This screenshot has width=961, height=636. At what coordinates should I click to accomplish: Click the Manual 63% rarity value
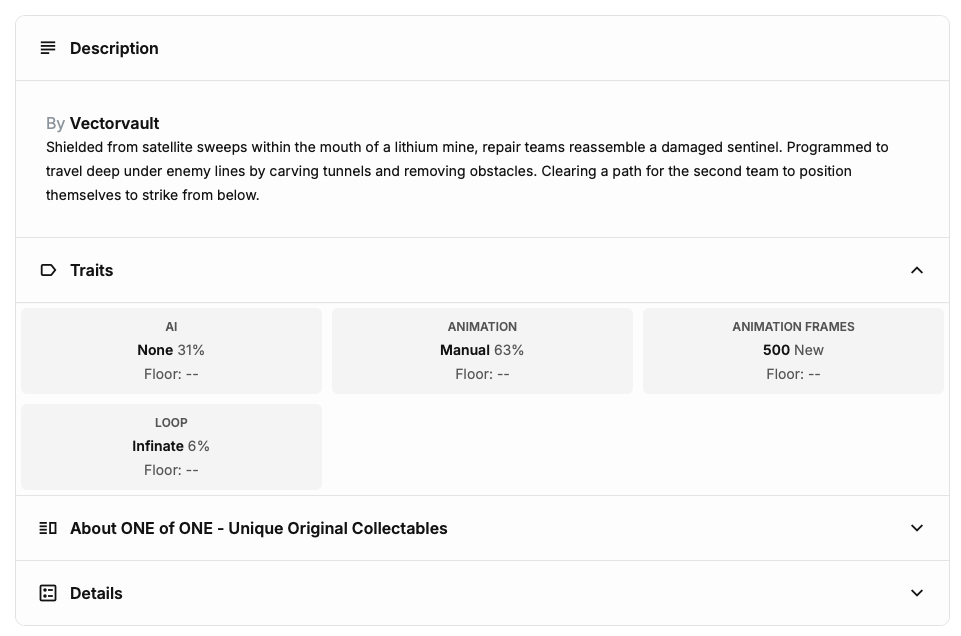pos(482,350)
